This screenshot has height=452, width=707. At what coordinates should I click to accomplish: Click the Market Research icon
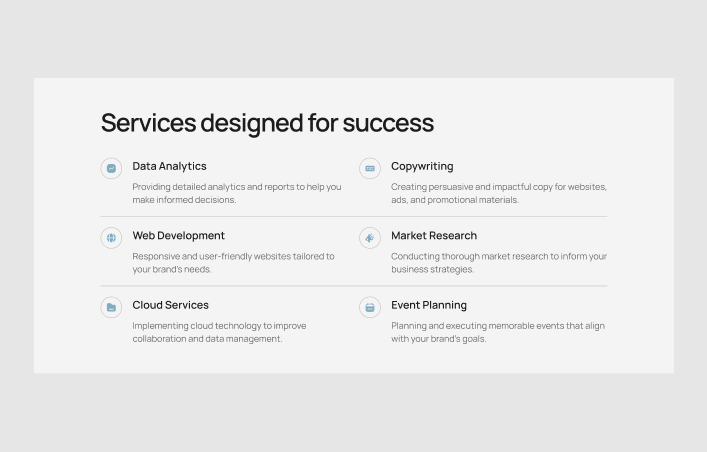[x=370, y=238]
